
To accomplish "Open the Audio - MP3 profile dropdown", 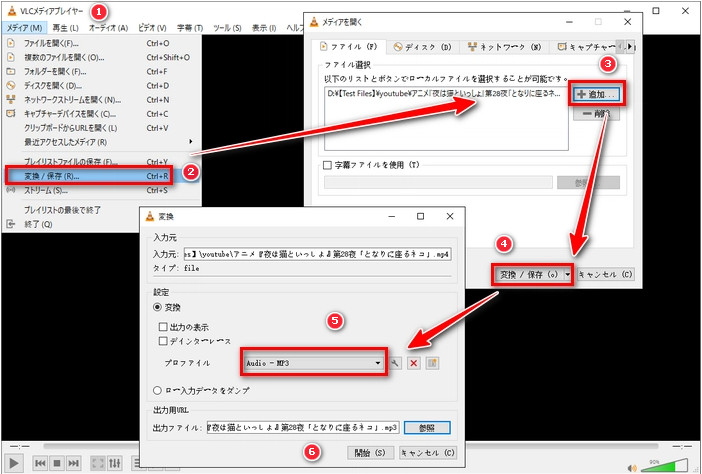I will click(x=313, y=363).
